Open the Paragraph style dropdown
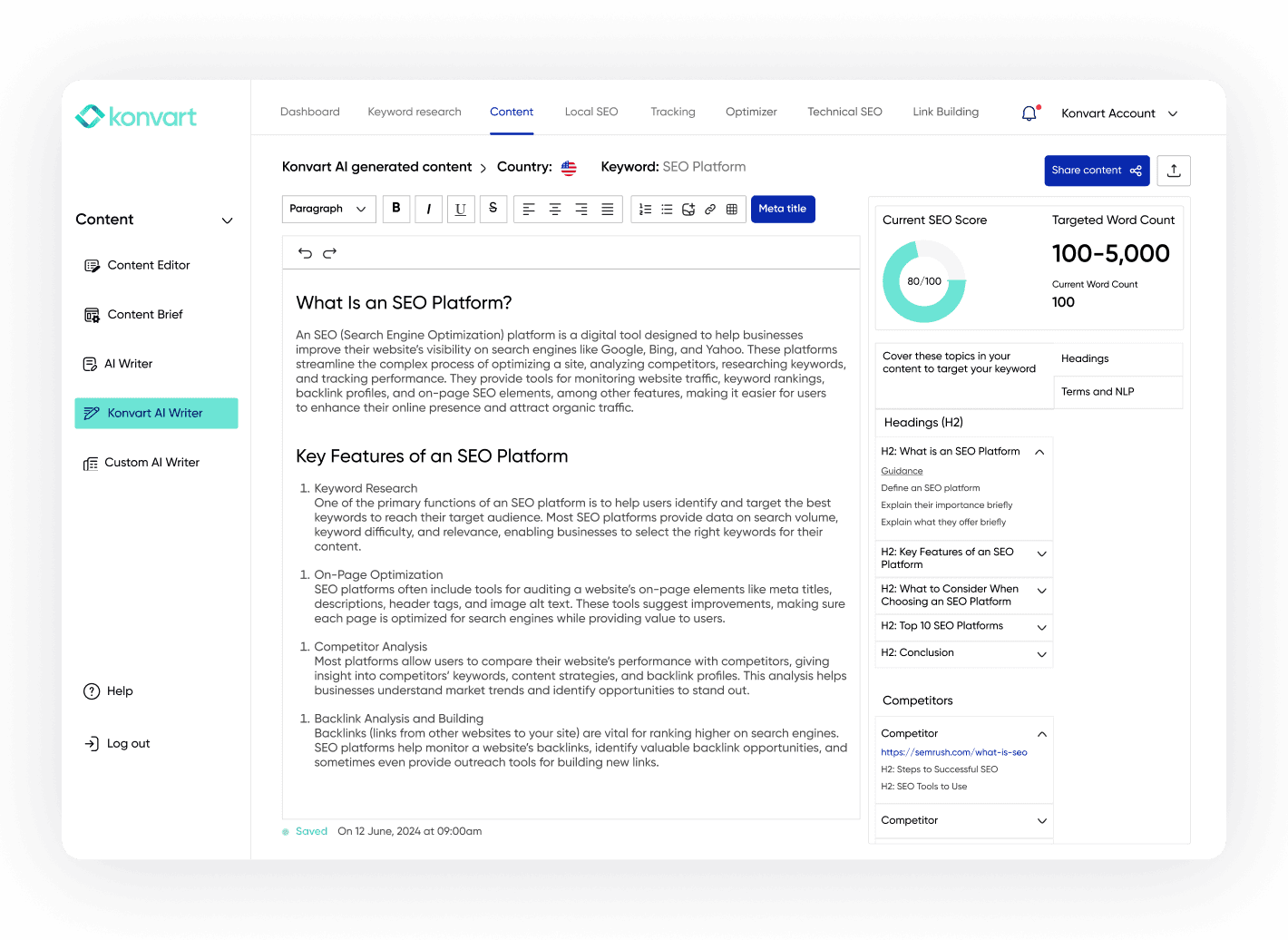 327,209
